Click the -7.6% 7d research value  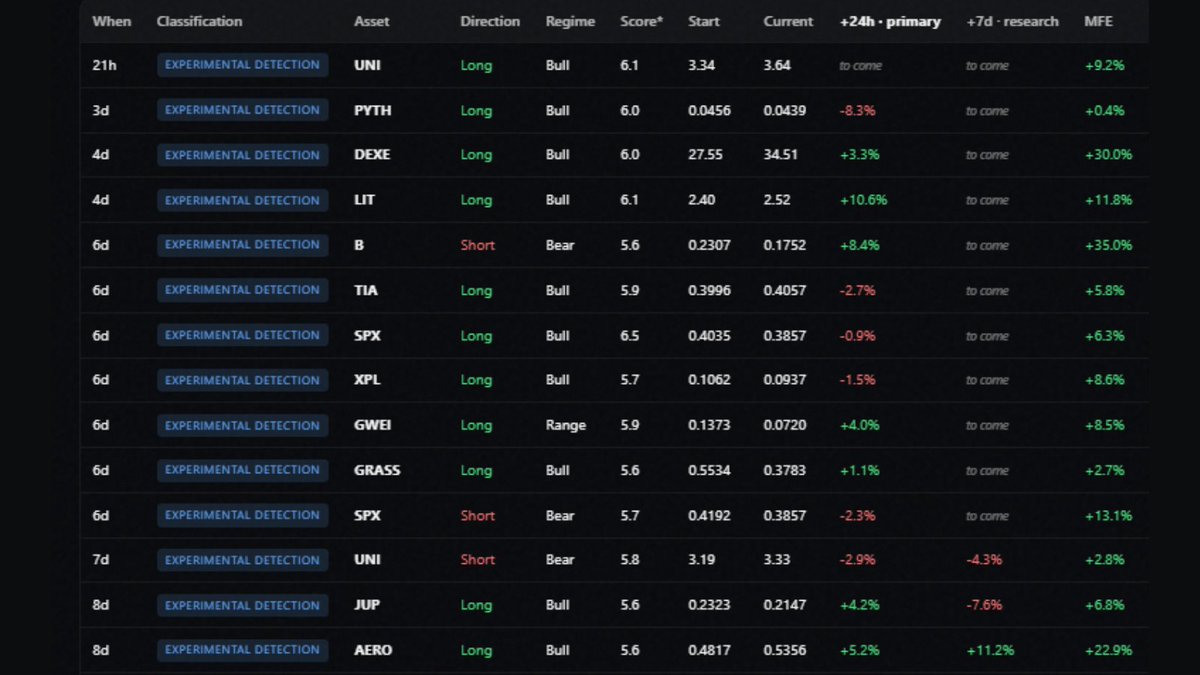point(984,605)
